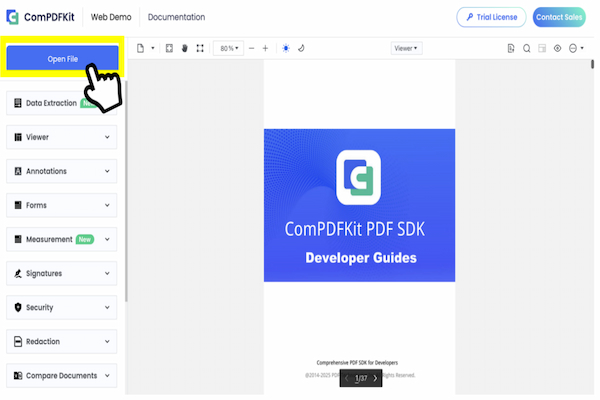Open the Web Demo tab
600x400 pixels.
[111, 17]
